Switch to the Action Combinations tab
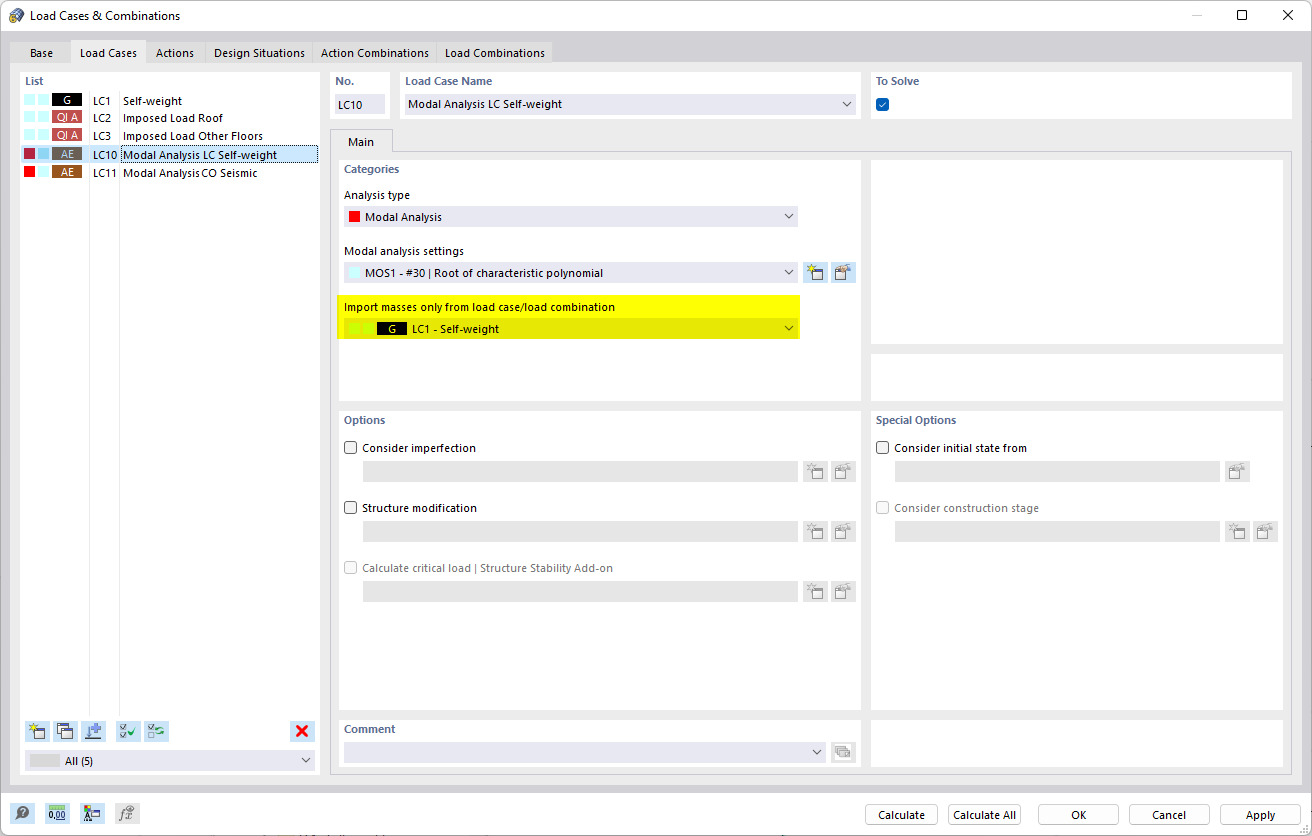Image resolution: width=1312 pixels, height=836 pixels. pyautogui.click(x=374, y=52)
